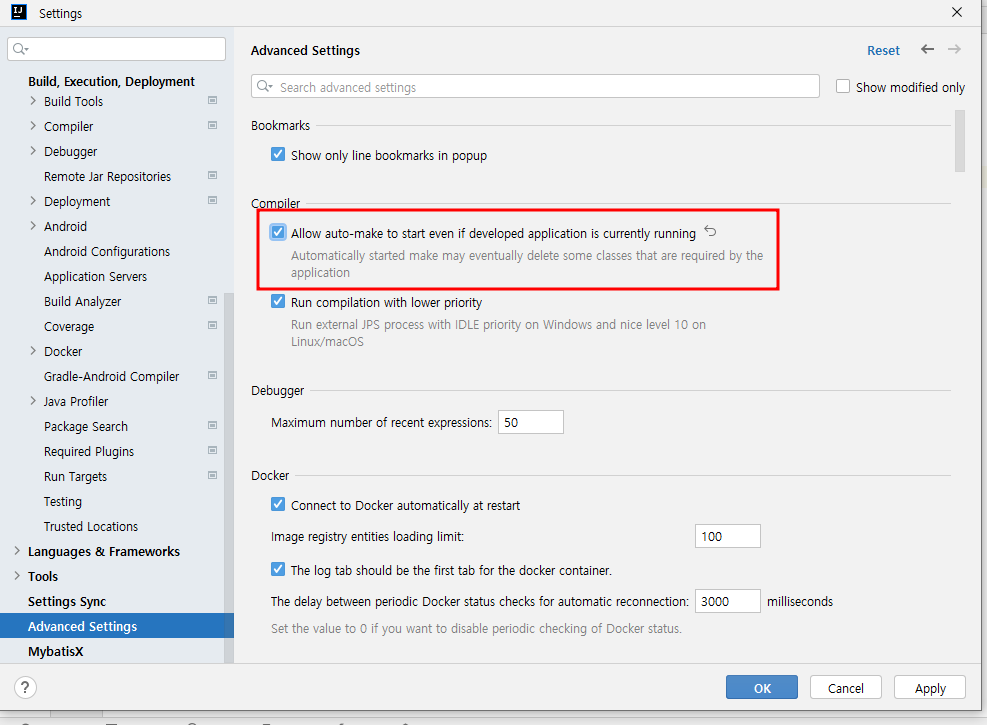Click the project-level icon next to Build Tools
Image resolution: width=987 pixels, height=725 pixels.
(213, 100)
